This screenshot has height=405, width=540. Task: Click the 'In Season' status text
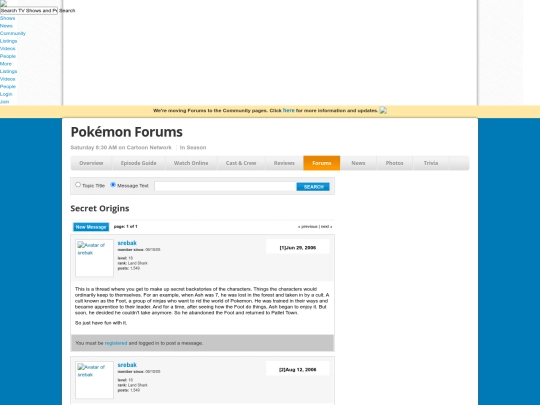pyautogui.click(x=193, y=147)
